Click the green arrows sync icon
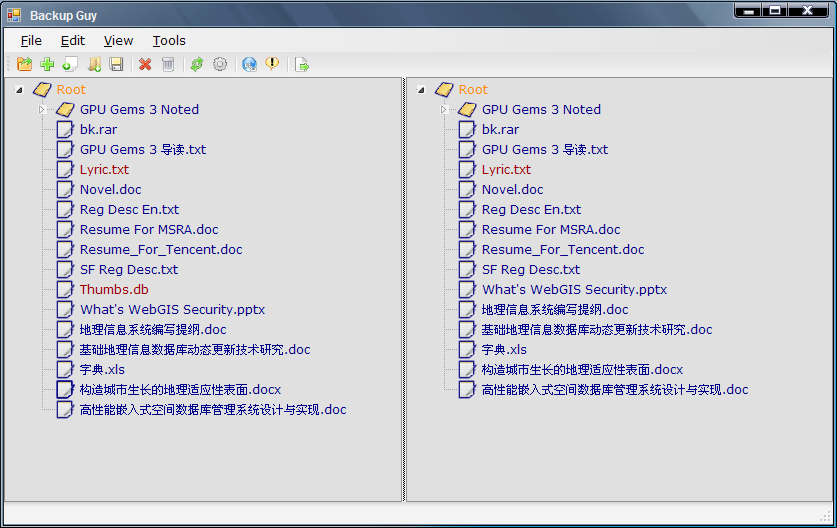The width and height of the screenshot is (837, 528). click(197, 65)
